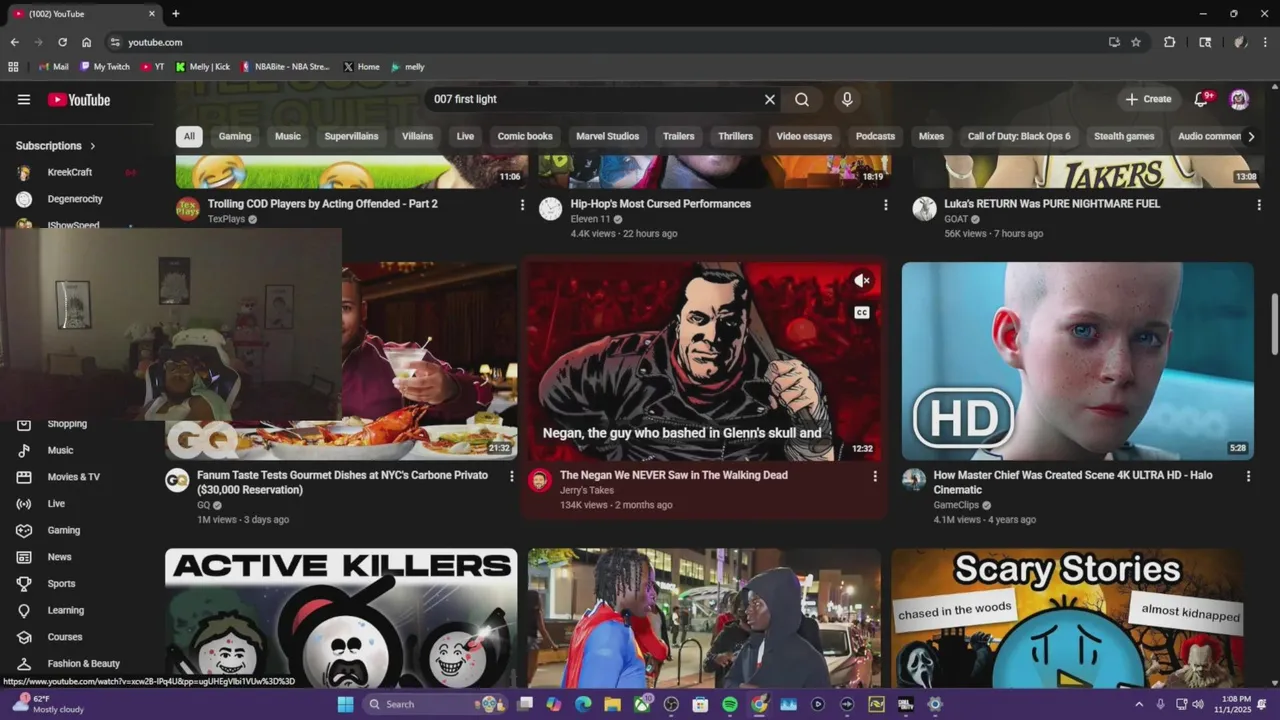Screen dimensions: 1280x720
Task: Open options for Fanum Taste Tests video
Action: pos(512,477)
